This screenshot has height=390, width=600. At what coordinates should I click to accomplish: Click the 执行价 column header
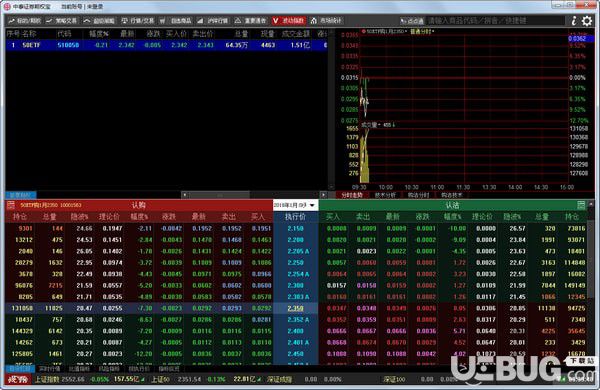(x=295, y=217)
